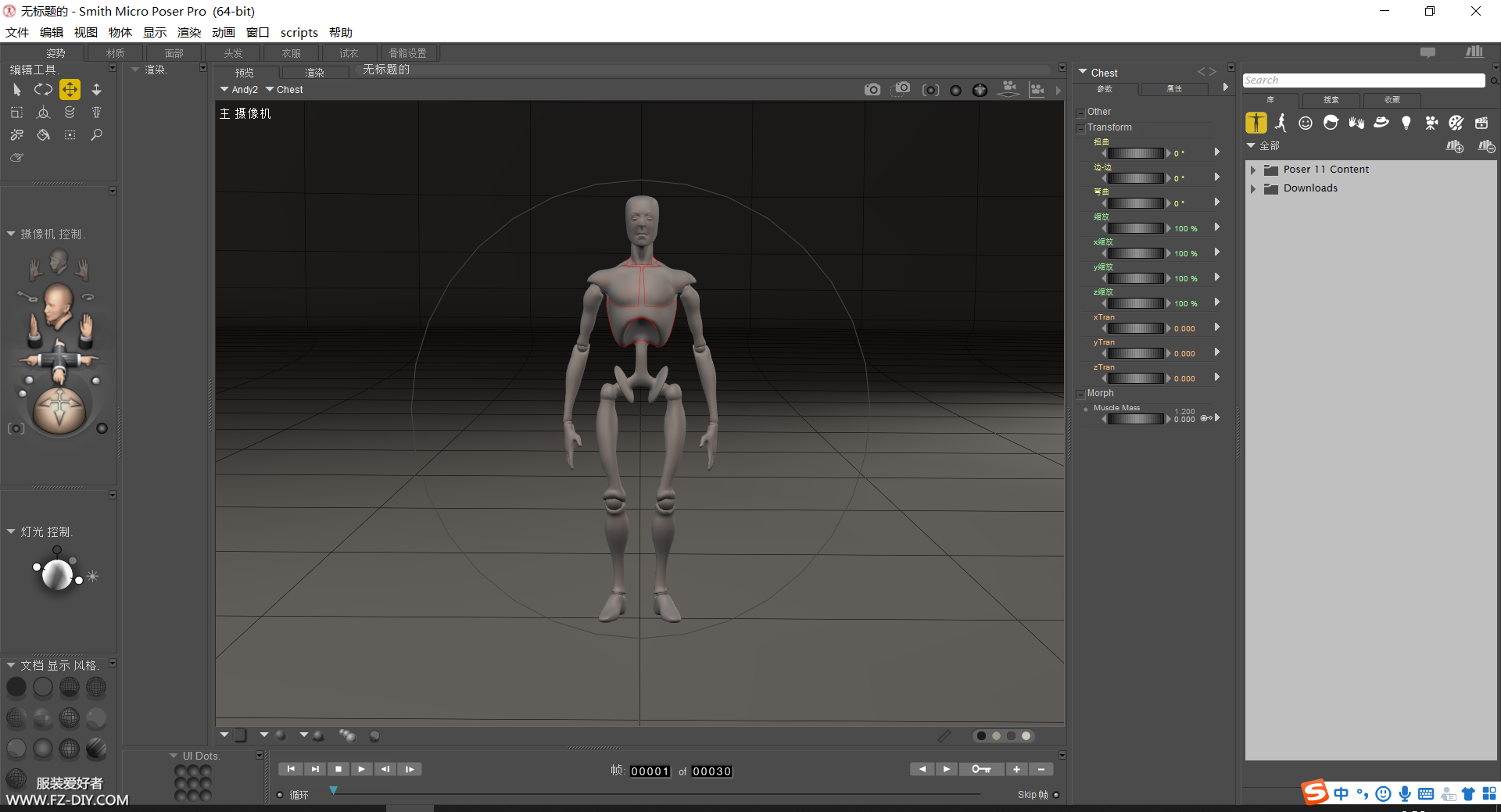Select the Chain Break tool
This screenshot has height=812, width=1501.
[x=16, y=135]
